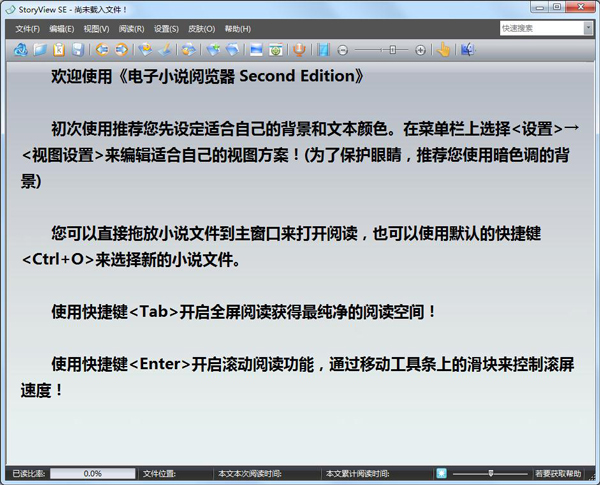The width and height of the screenshot is (600, 485).
Task: Go forward with the orange right arrow
Action: (121, 50)
